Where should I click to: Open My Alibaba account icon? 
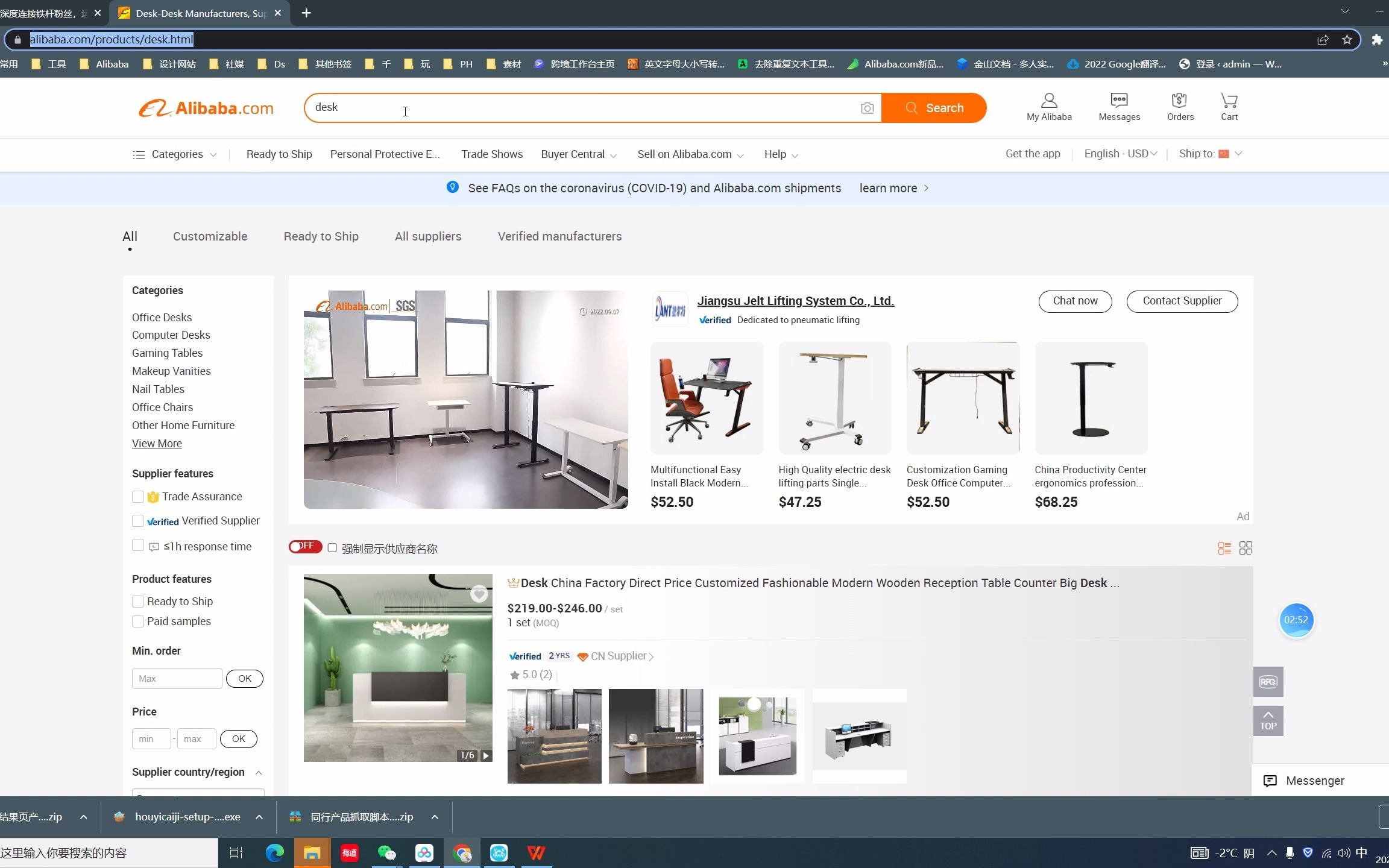tap(1049, 107)
